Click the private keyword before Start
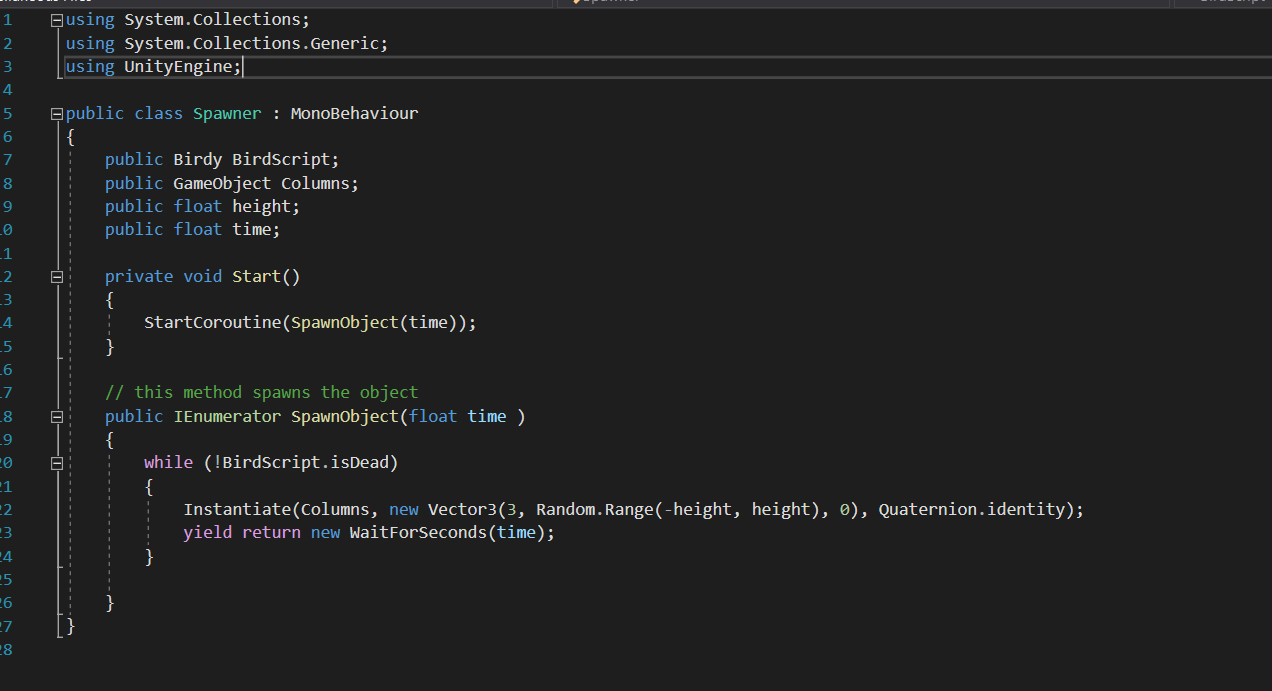The height and width of the screenshot is (691, 1272). pos(139,276)
